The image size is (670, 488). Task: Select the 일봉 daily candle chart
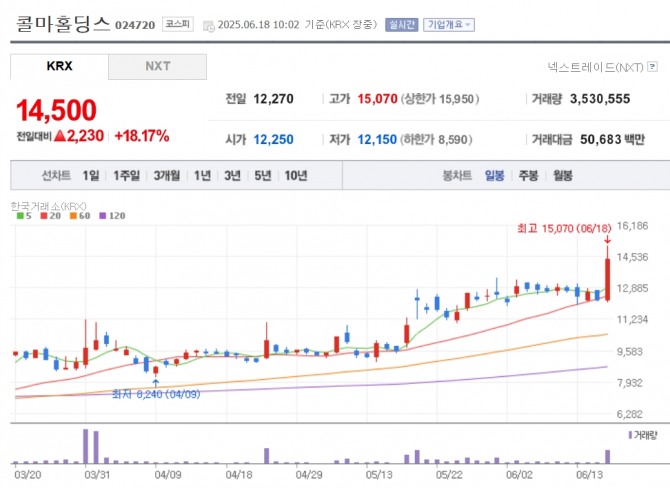pos(495,175)
